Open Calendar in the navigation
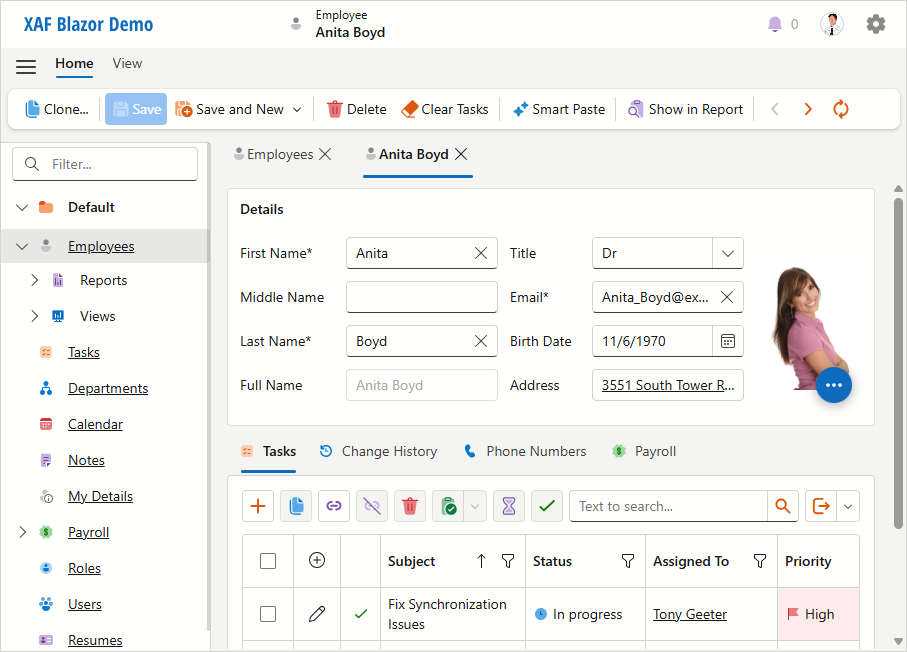This screenshot has height=652, width=907. tap(95, 425)
